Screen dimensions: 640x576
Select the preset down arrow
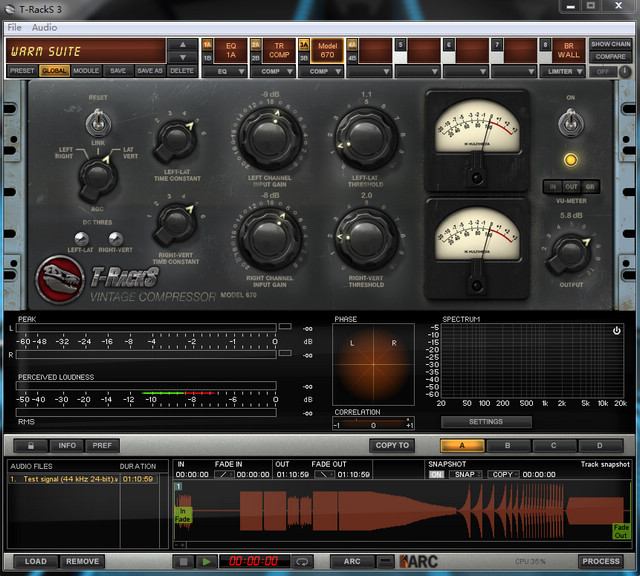(x=182, y=57)
